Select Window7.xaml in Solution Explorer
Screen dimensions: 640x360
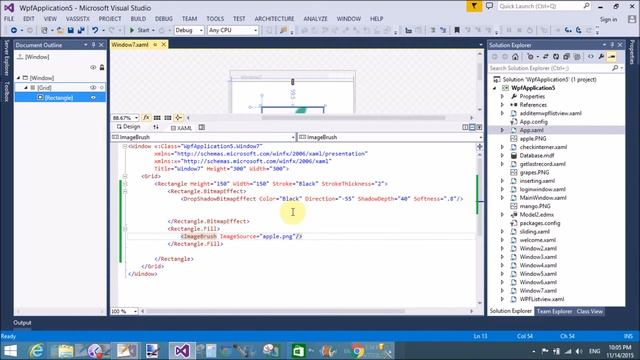click(538, 291)
